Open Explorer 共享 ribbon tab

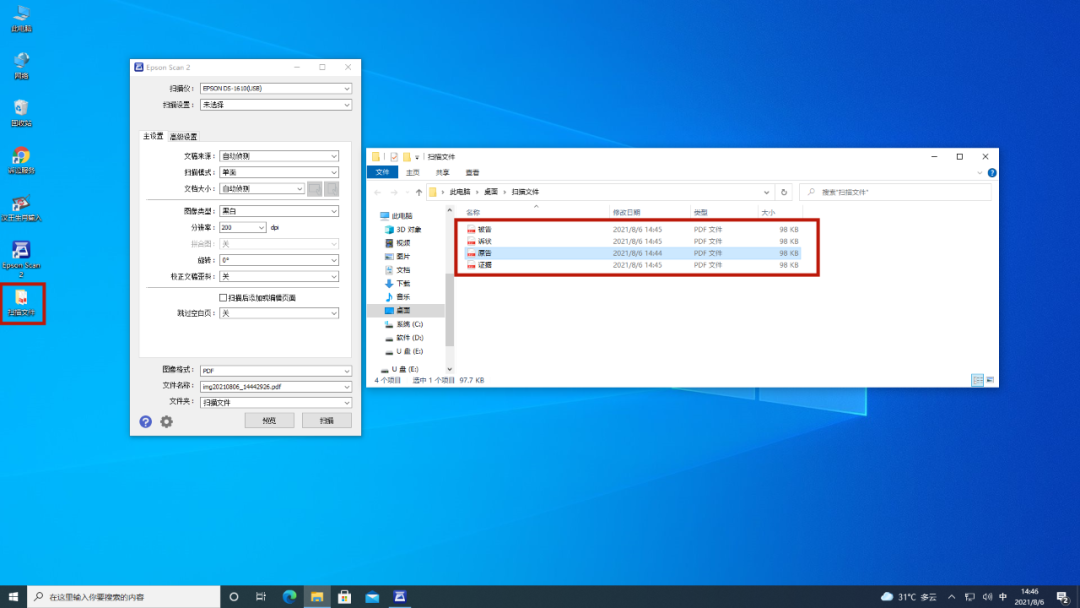442,173
